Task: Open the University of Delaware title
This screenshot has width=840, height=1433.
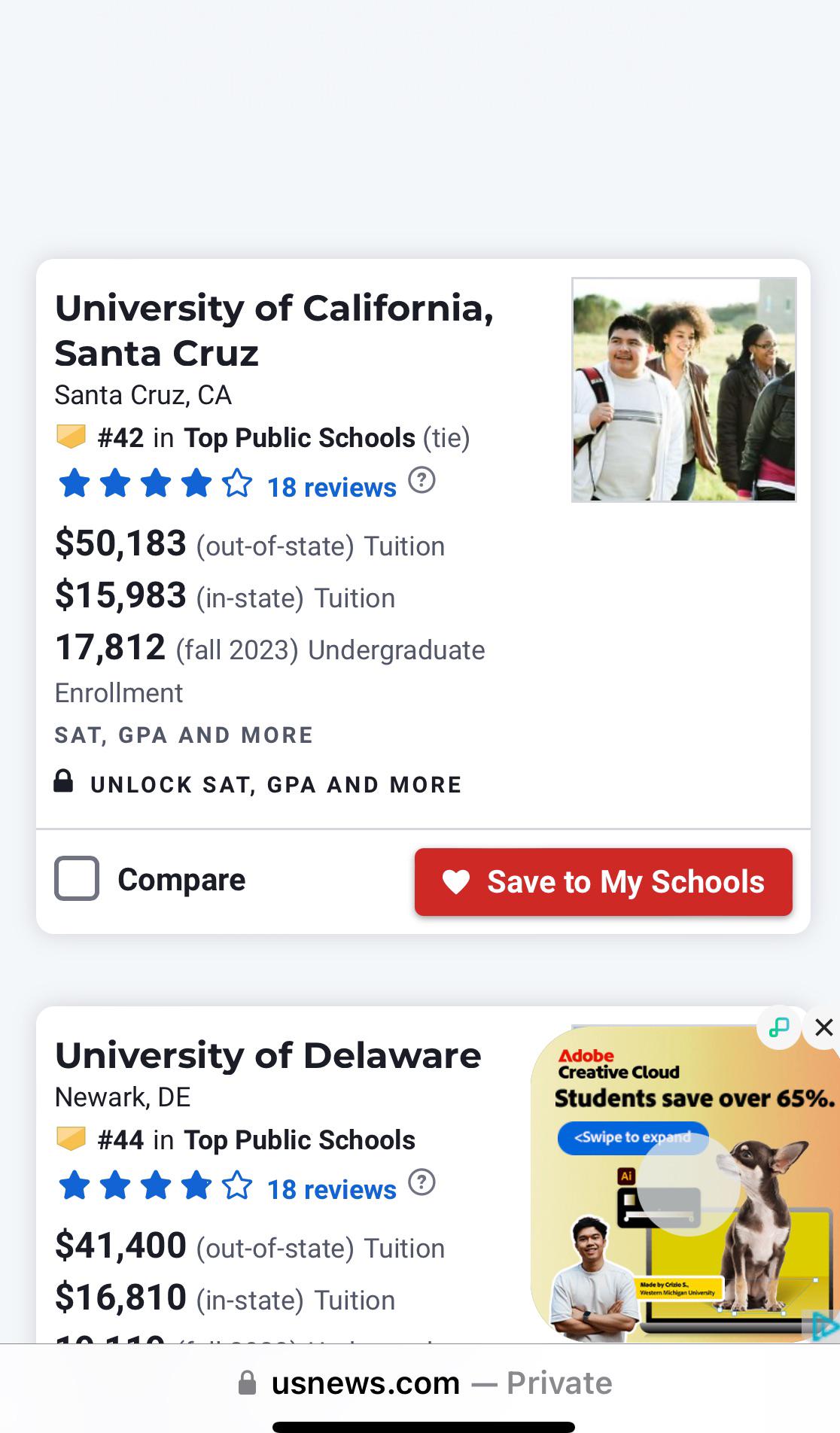Action: pyautogui.click(x=268, y=1055)
